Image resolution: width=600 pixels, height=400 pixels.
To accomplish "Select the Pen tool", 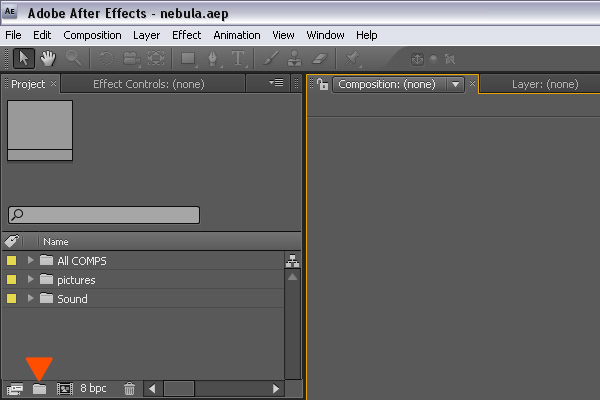I will click(213, 59).
